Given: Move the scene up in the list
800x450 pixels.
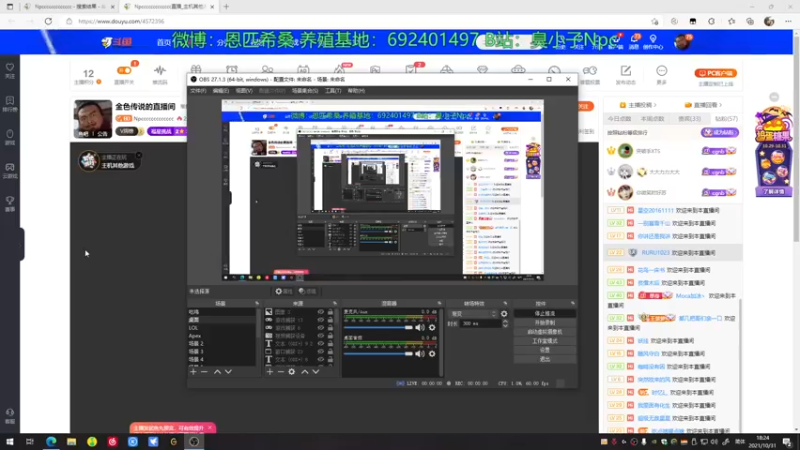Looking at the screenshot, I should pos(217,372).
